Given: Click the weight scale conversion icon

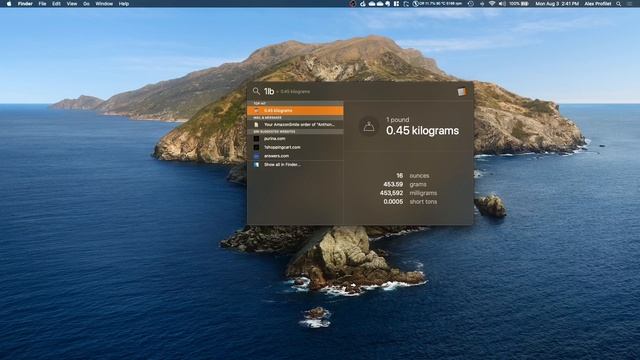Looking at the screenshot, I should point(369,127).
